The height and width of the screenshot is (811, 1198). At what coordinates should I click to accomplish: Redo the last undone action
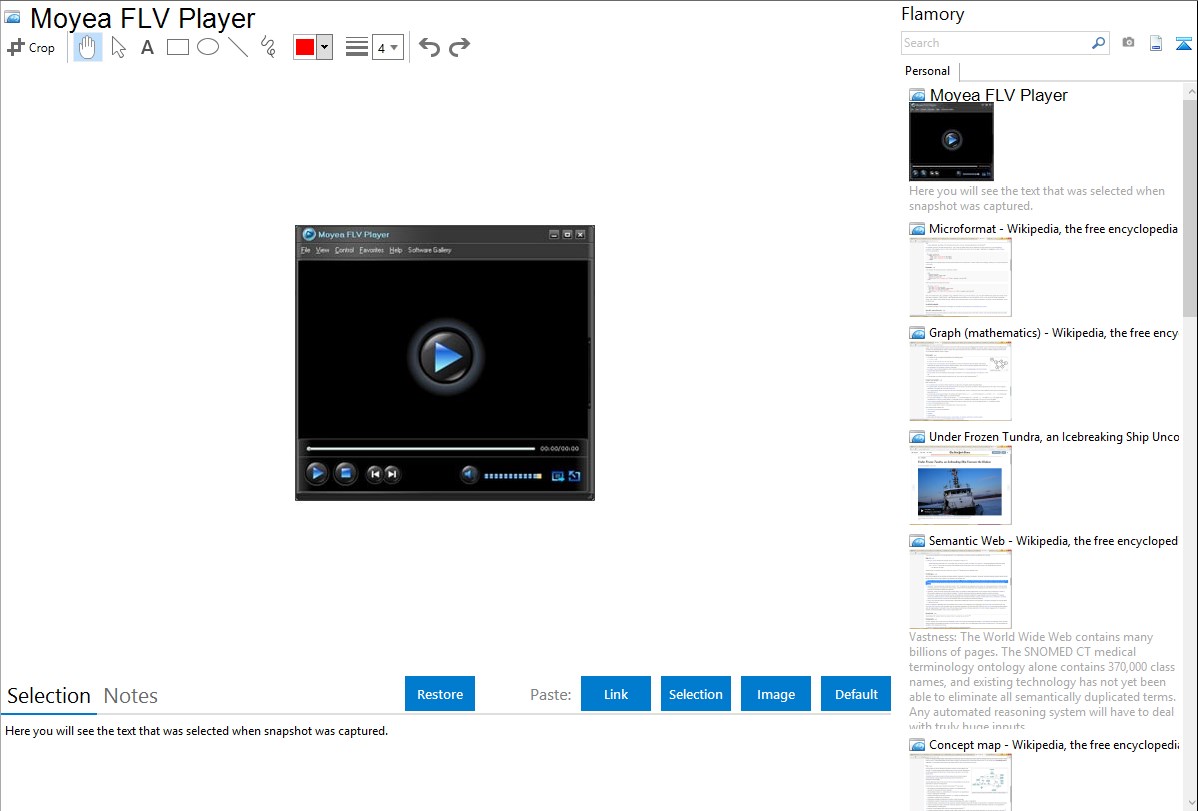point(460,47)
